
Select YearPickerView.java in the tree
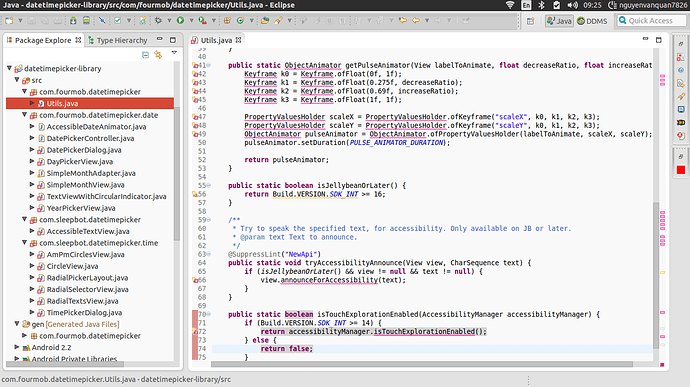tap(81, 208)
